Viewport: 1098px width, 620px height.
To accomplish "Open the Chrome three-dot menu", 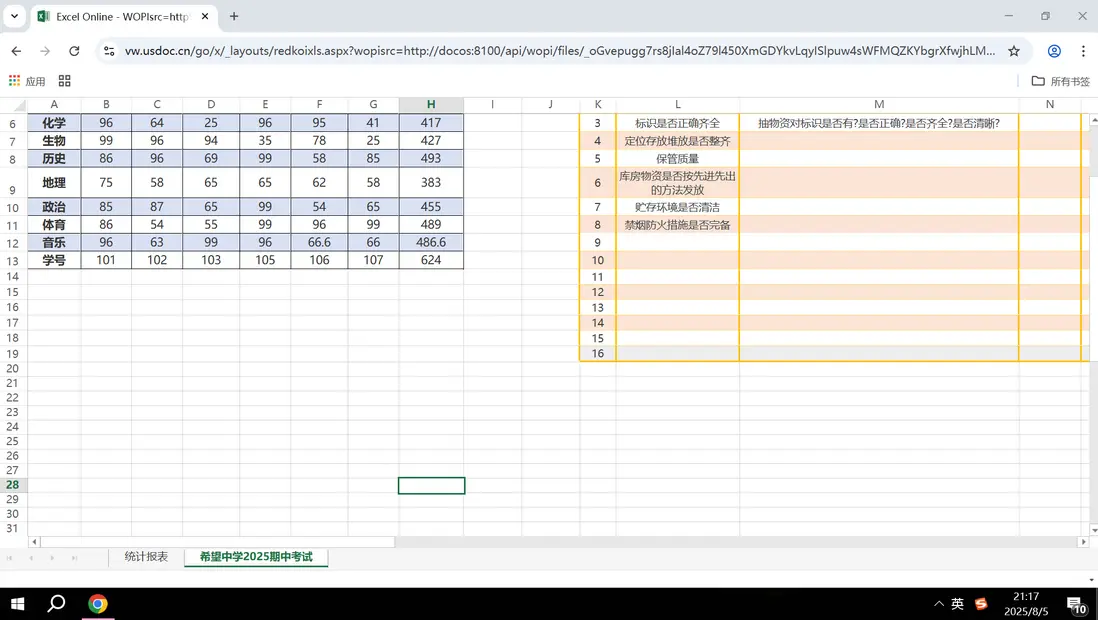I will coord(1085,48).
